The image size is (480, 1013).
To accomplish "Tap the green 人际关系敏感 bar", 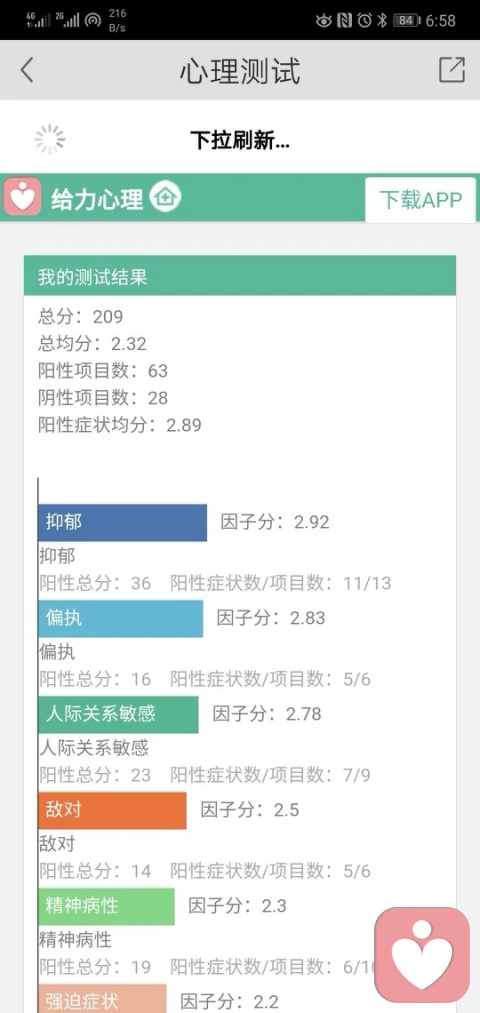I will click(x=118, y=714).
